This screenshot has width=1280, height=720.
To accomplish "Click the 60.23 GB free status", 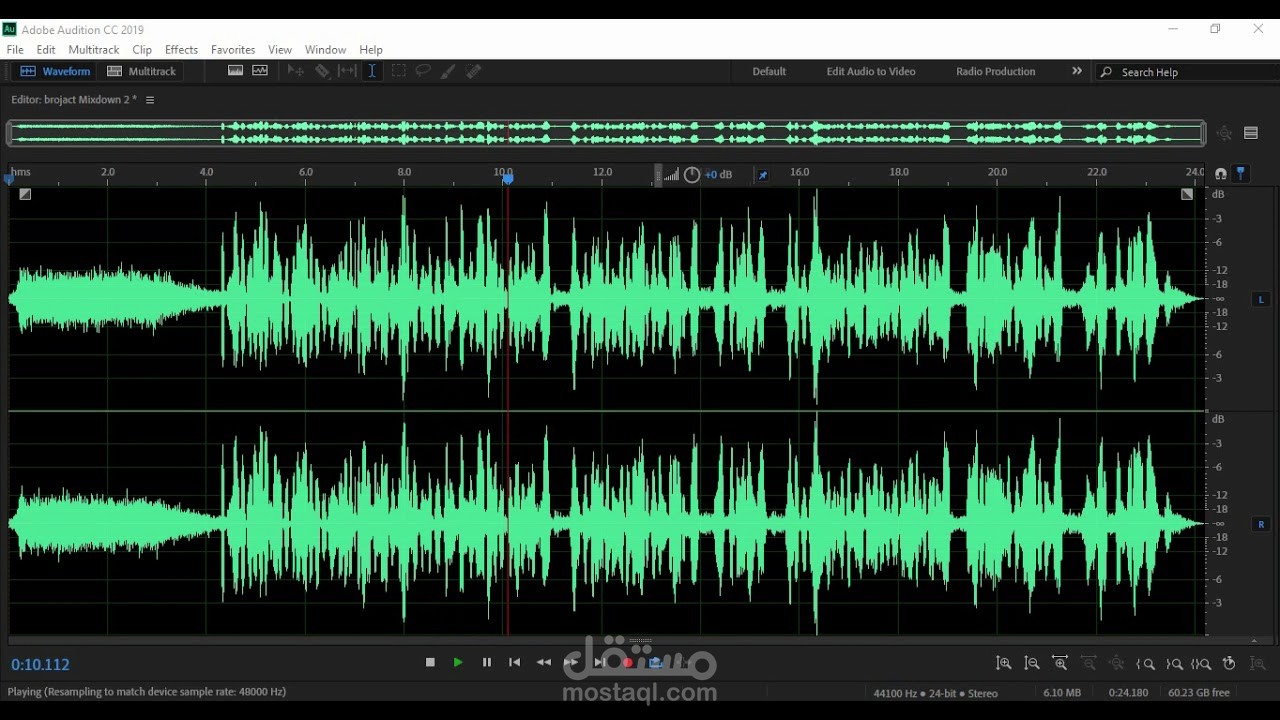I will point(1199,693).
